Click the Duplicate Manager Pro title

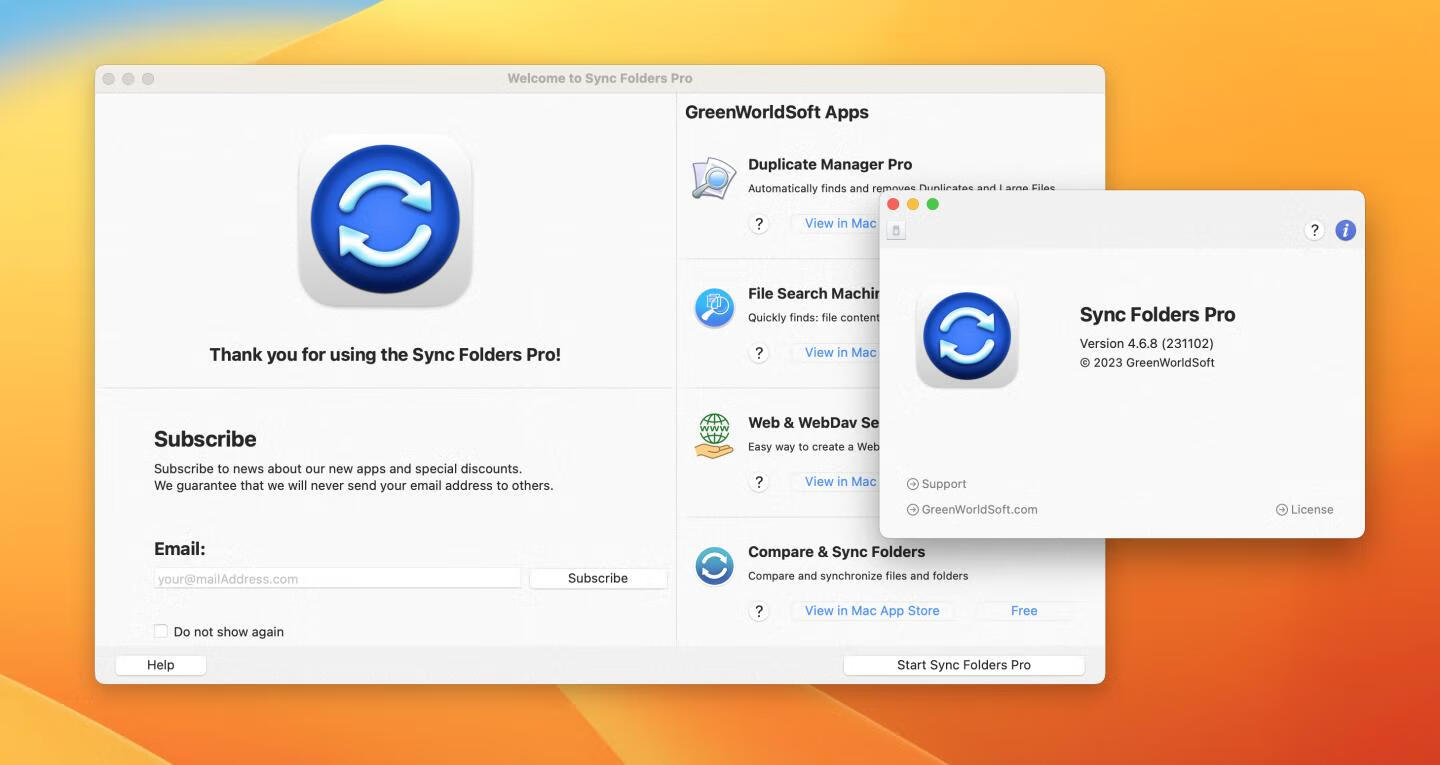830,164
